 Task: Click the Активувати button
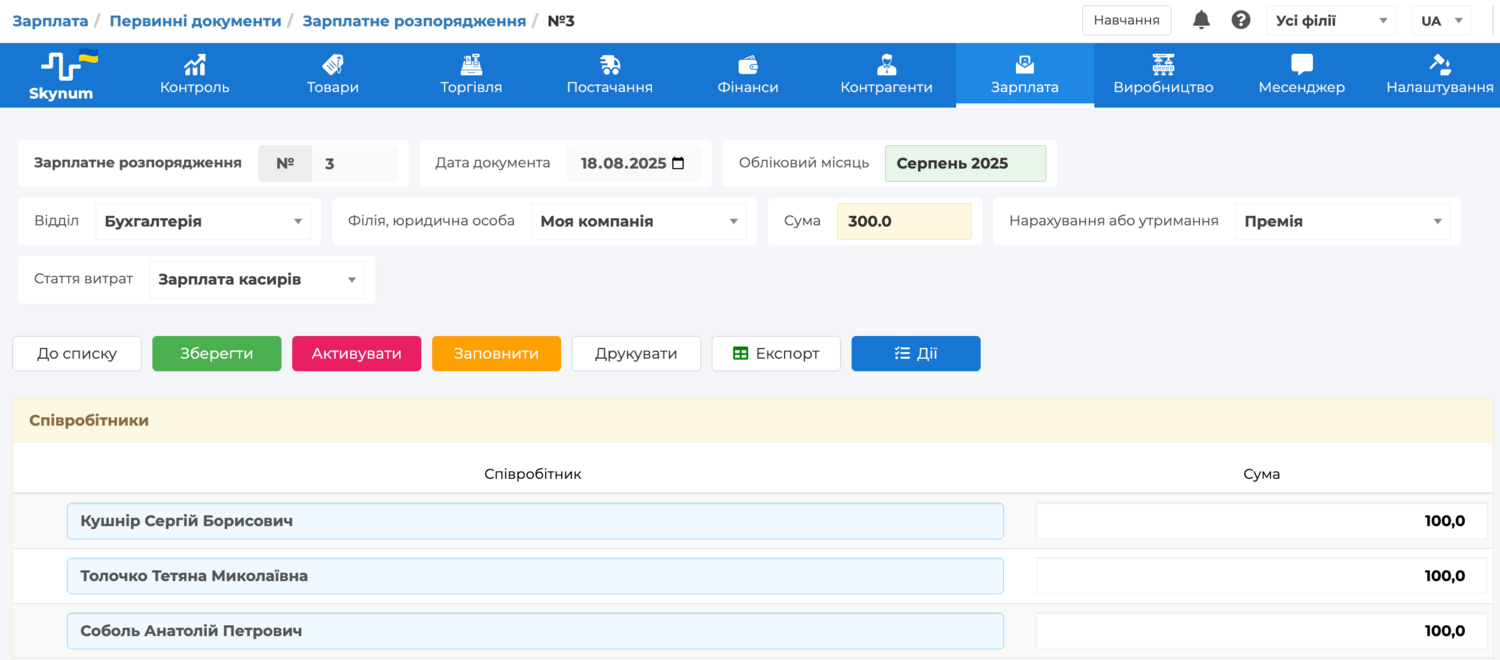[356, 354]
